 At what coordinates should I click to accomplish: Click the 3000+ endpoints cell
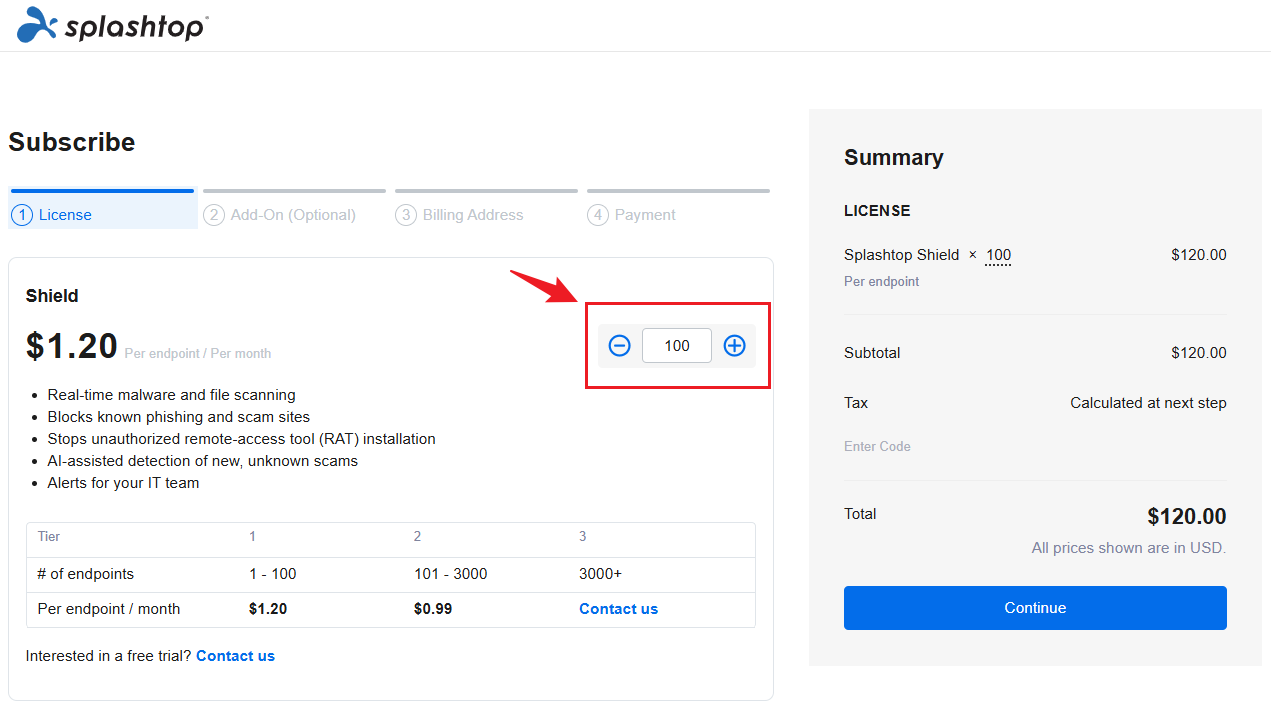pos(601,574)
